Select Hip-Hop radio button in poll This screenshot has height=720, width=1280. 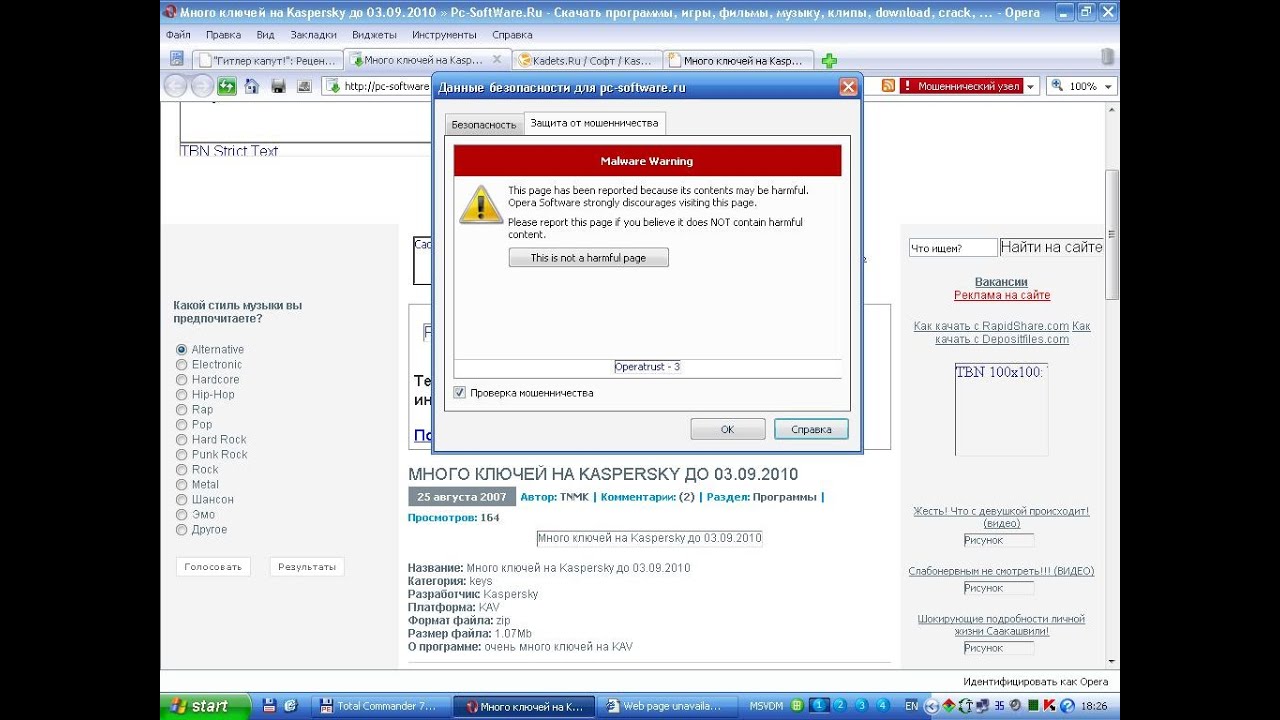(x=182, y=395)
